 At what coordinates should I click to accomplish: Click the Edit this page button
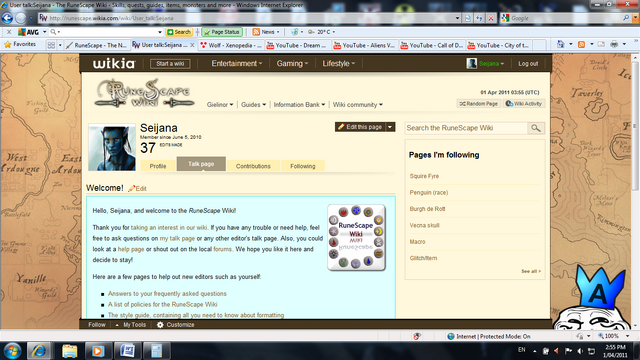pos(360,127)
